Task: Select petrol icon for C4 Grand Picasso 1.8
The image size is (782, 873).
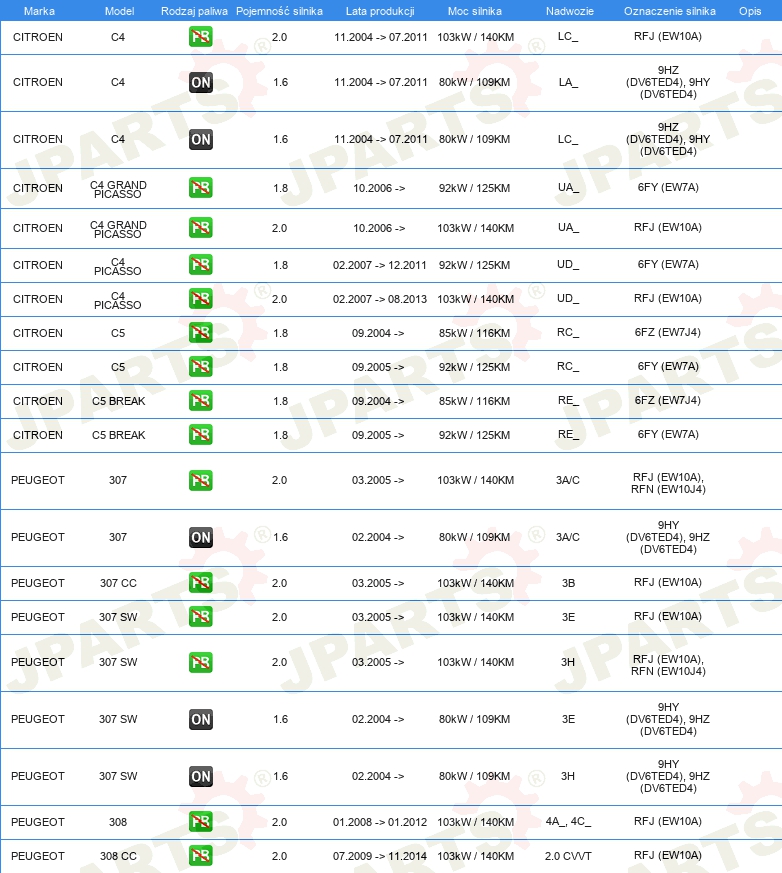Action: pyautogui.click(x=200, y=188)
